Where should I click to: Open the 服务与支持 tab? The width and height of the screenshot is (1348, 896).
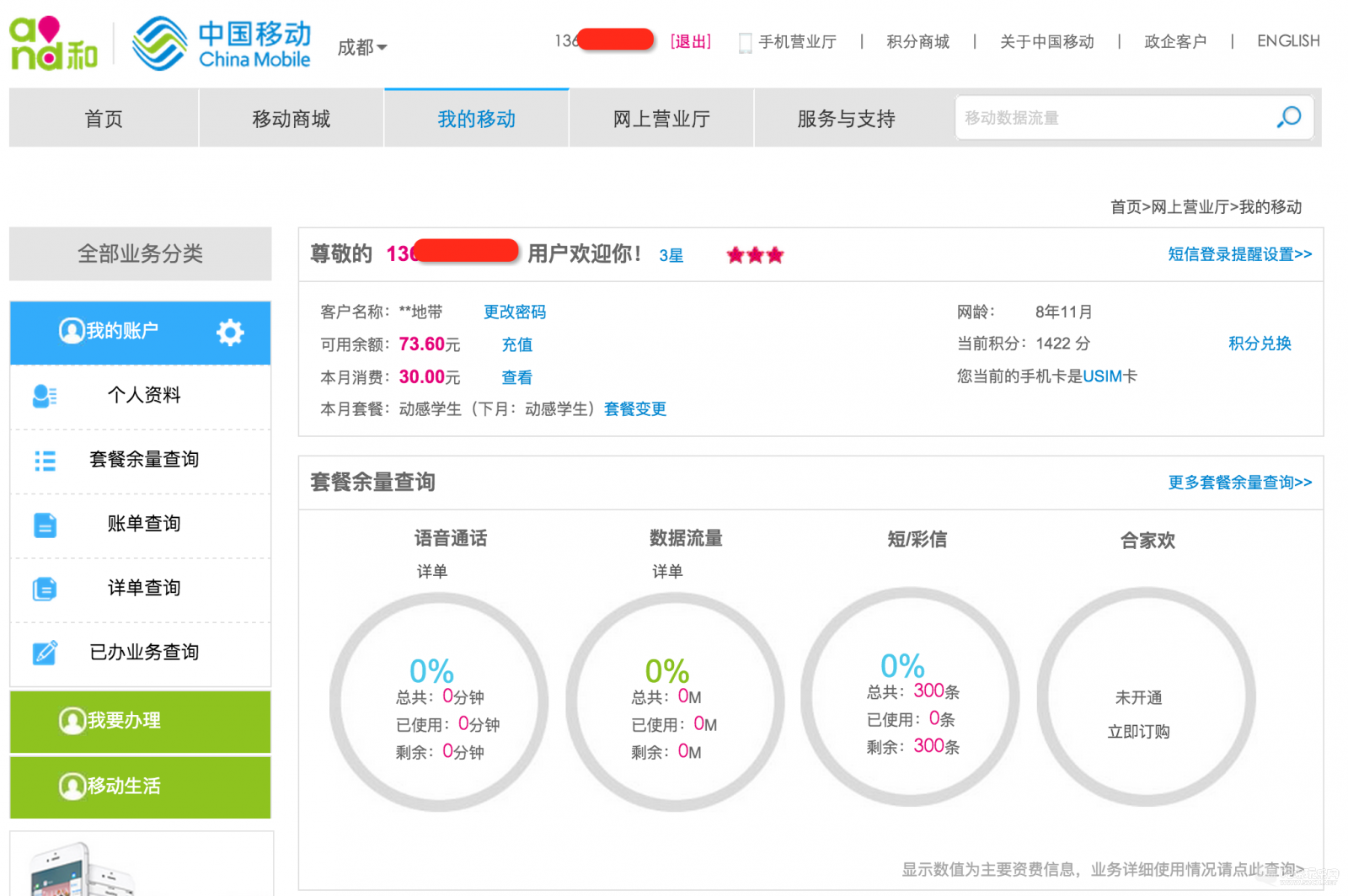(x=846, y=119)
